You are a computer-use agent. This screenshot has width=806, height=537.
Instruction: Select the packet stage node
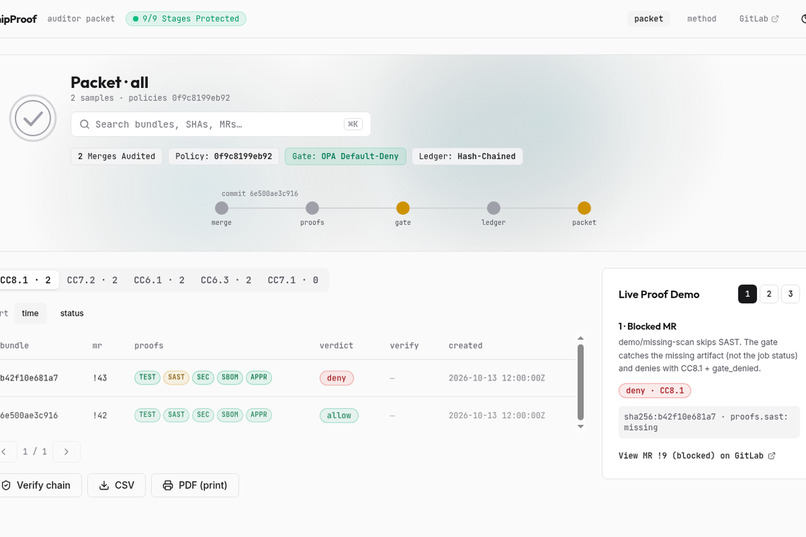[x=584, y=208]
